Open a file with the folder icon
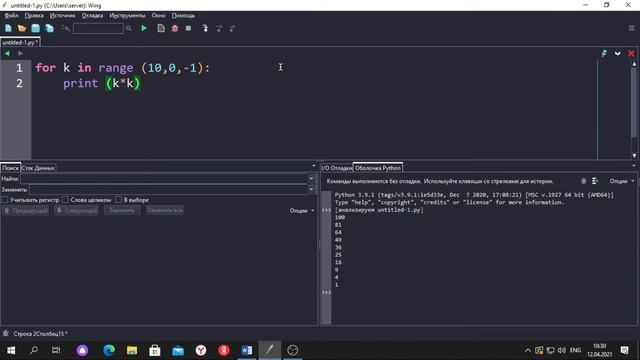The height and width of the screenshot is (360, 640). 22,28
